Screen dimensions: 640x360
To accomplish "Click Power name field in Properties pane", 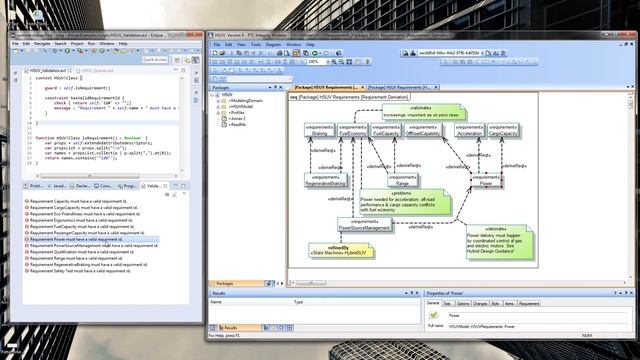I will pyautogui.click(x=537, y=316).
